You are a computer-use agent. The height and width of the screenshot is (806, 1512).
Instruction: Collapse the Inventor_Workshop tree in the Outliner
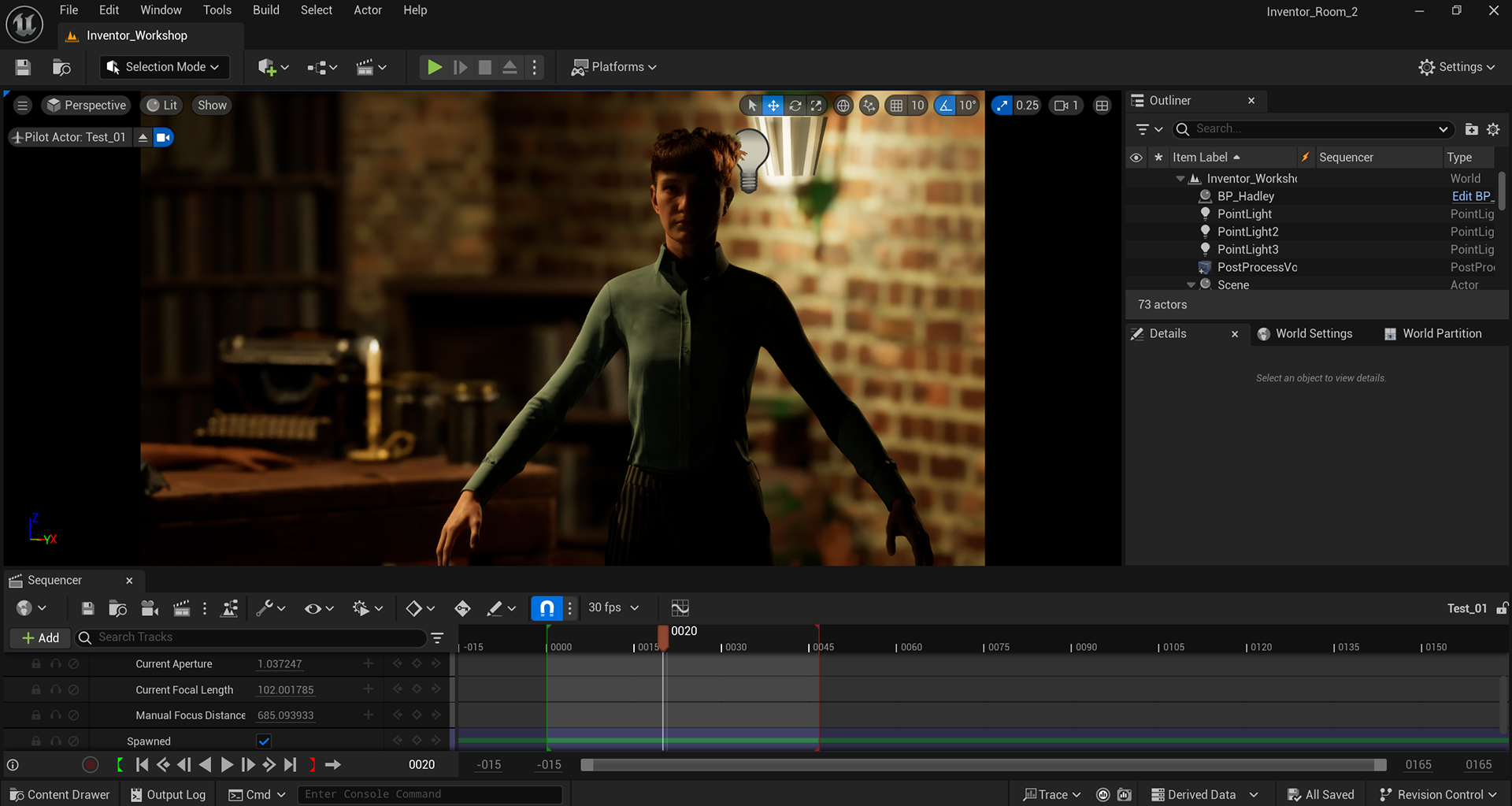1180,179
